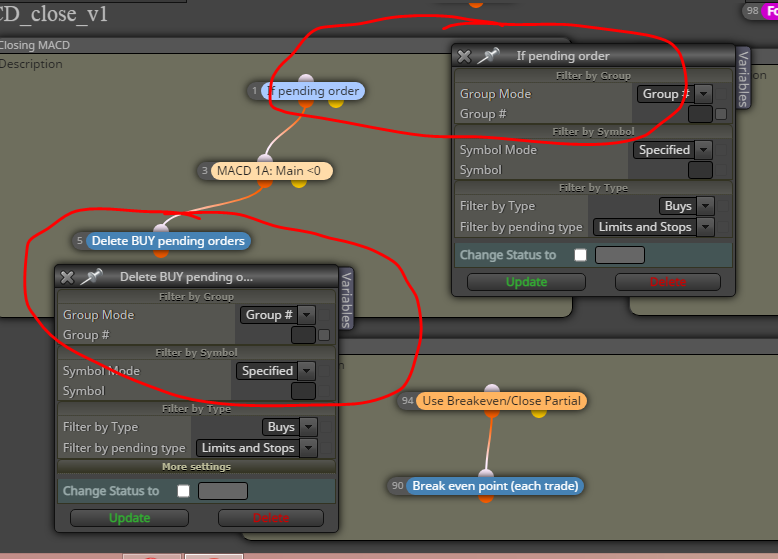Expand More settings in Delete BUY panel
The width and height of the screenshot is (778, 559).
click(196, 467)
